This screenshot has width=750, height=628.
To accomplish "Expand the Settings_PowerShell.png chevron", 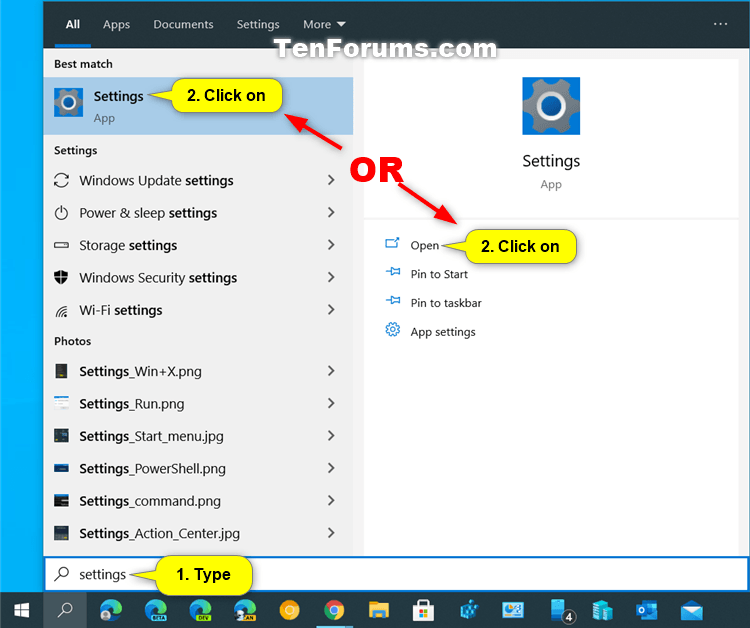I will (x=331, y=468).
